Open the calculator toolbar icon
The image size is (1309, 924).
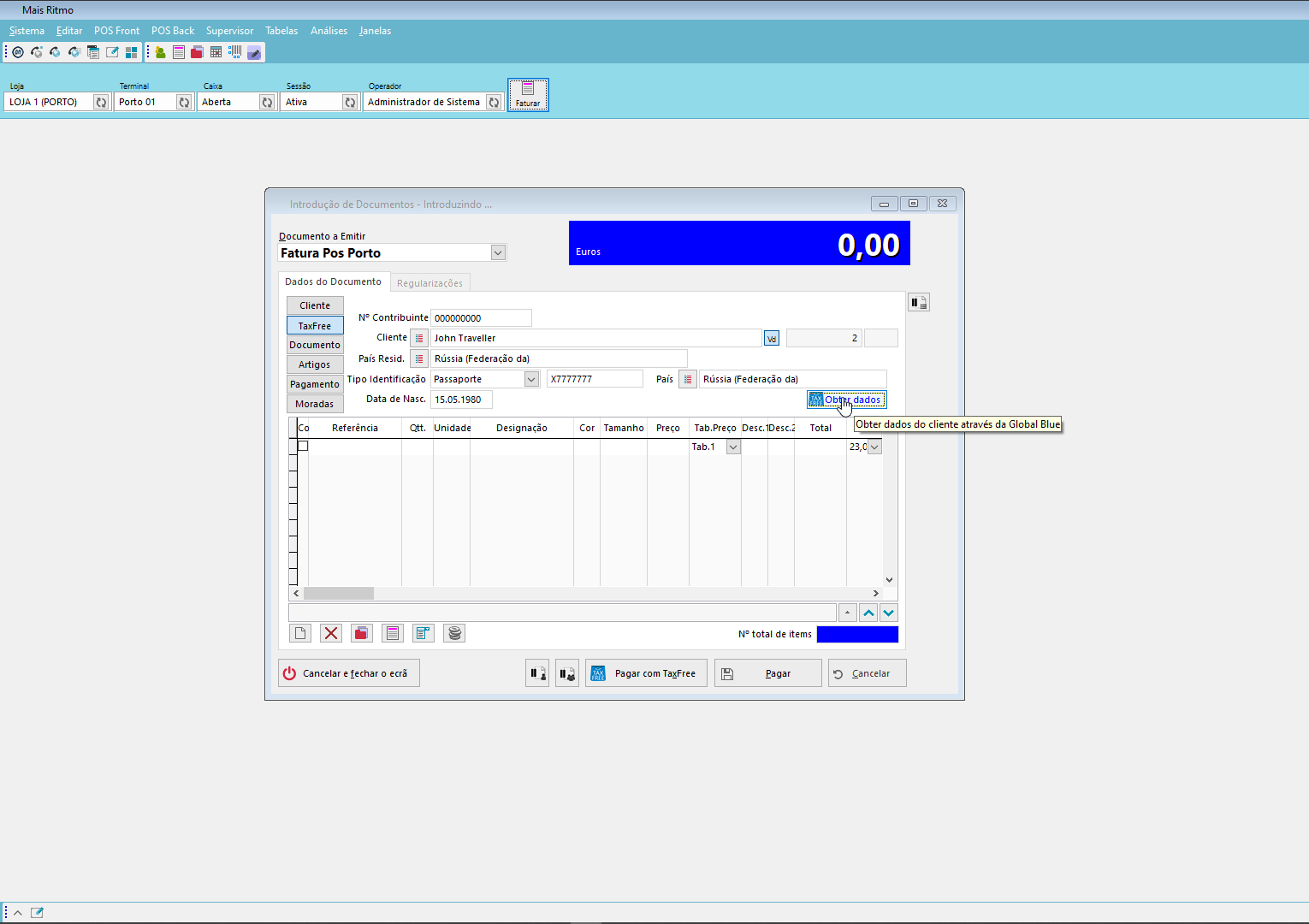(x=216, y=52)
